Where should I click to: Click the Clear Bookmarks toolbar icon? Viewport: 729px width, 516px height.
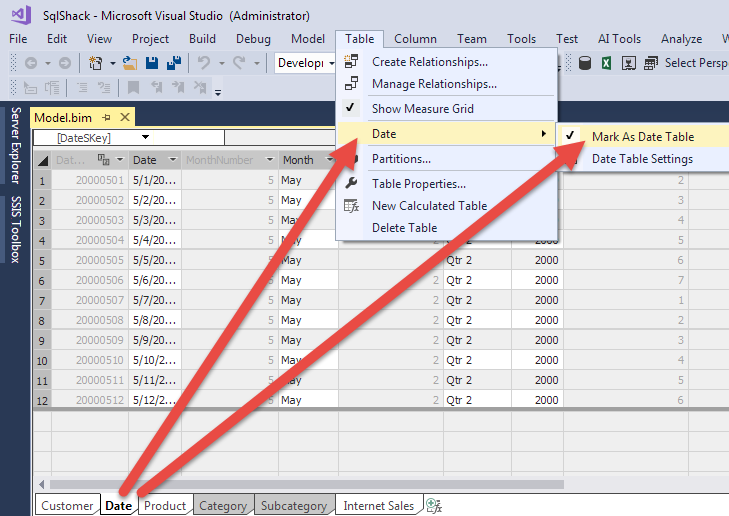200,87
